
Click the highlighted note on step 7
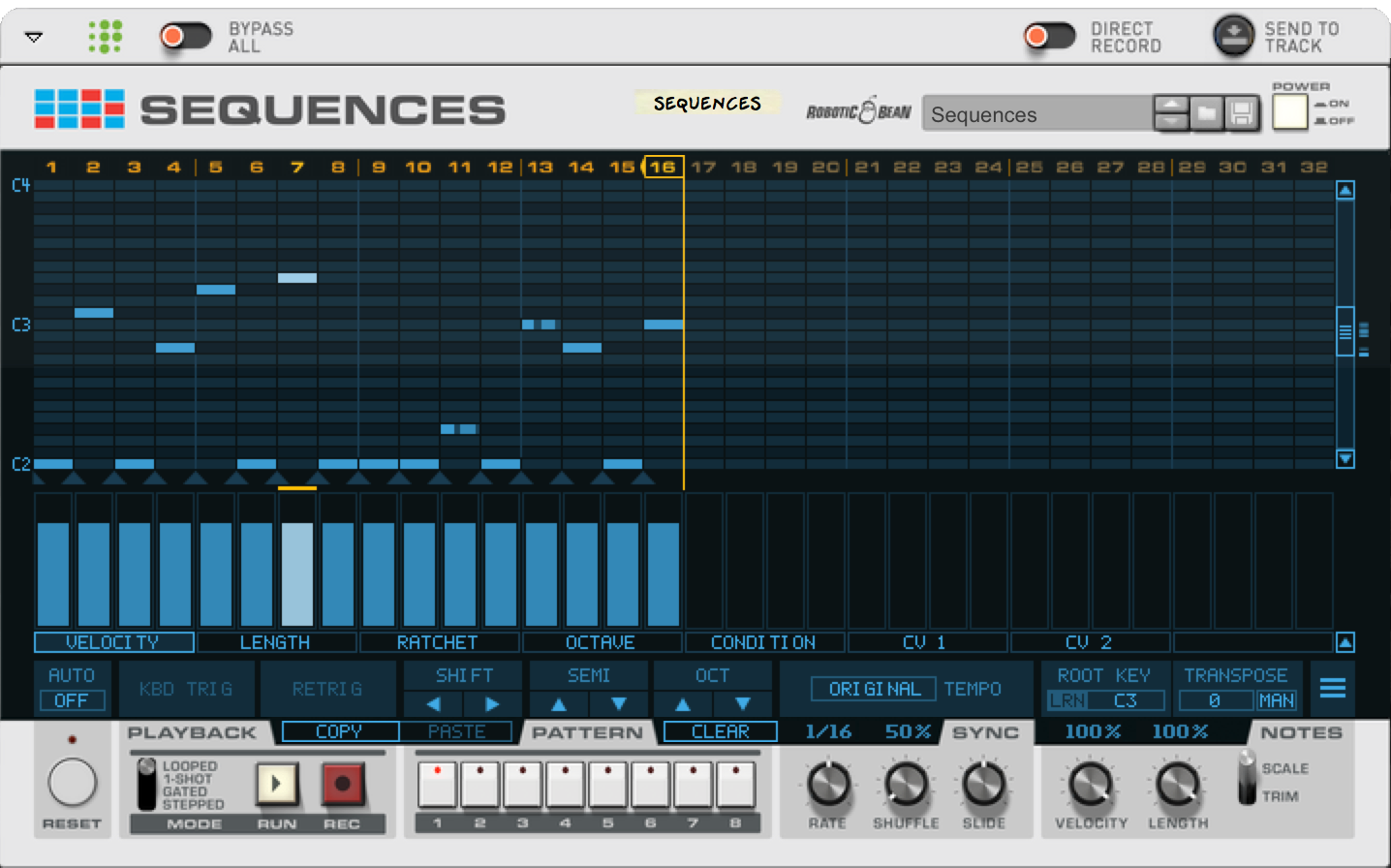(x=297, y=278)
